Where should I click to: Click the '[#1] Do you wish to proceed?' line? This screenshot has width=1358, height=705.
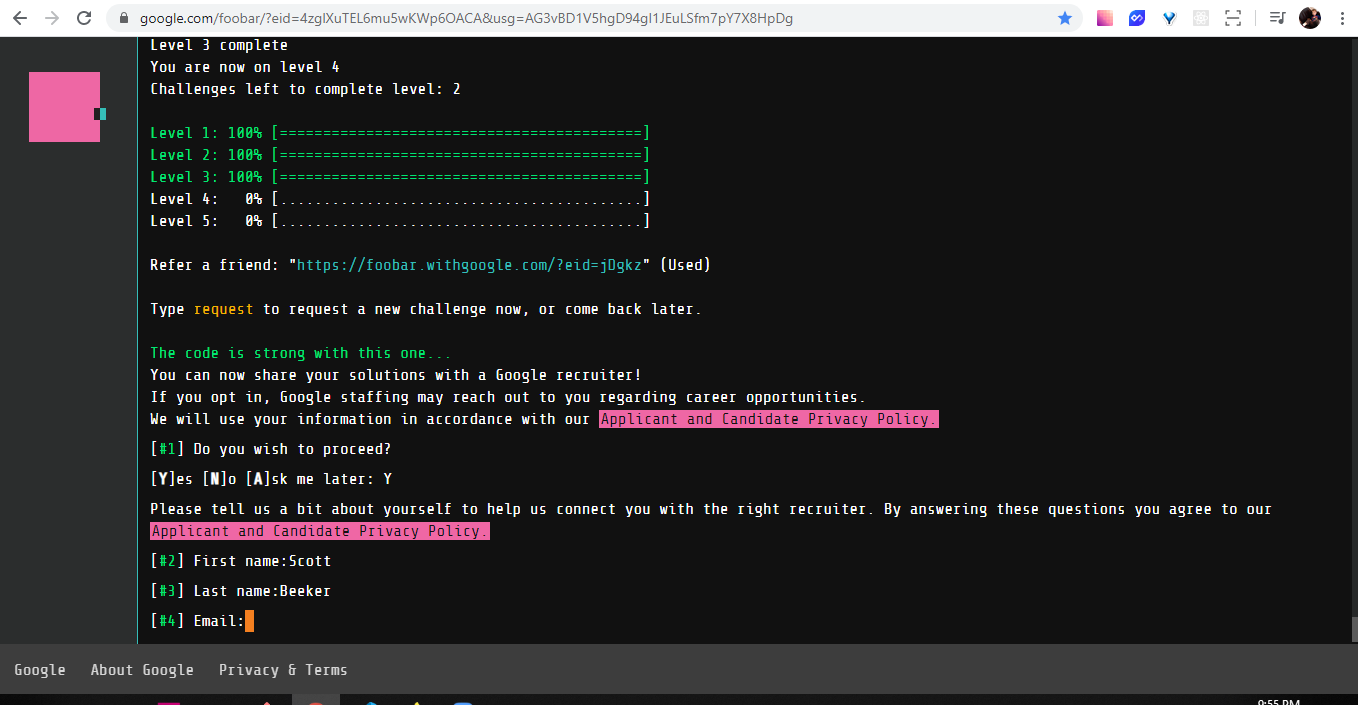271,449
